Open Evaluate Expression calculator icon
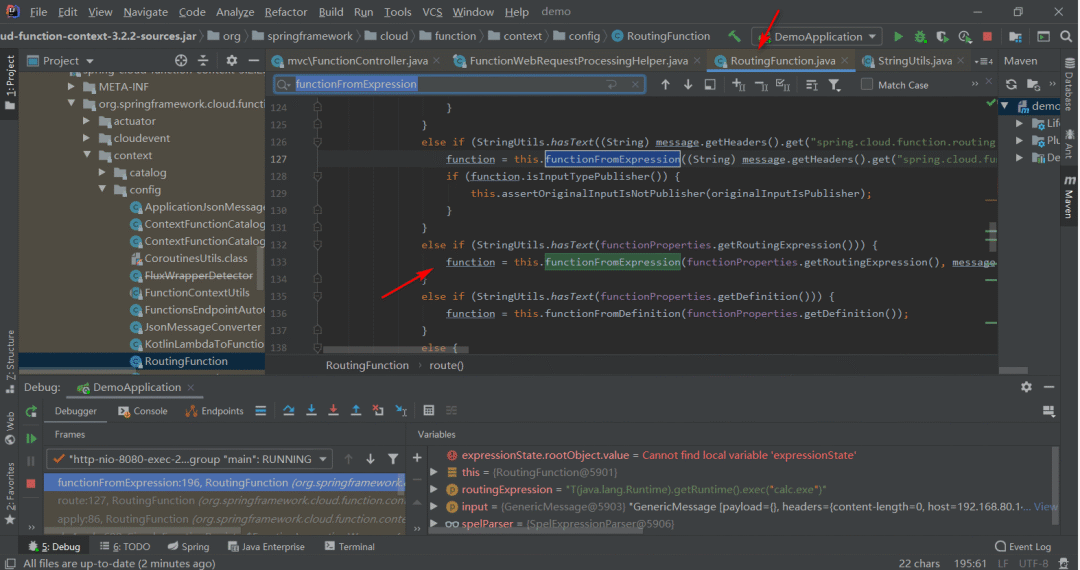 (x=429, y=411)
